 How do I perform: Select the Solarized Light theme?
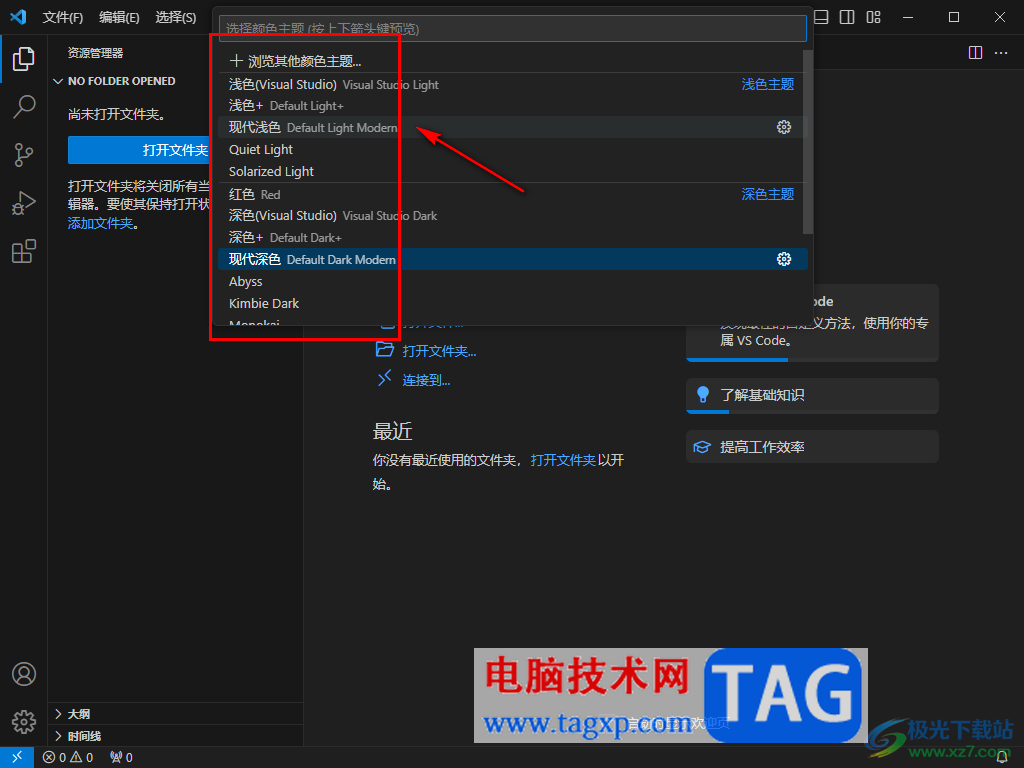[x=513, y=171]
